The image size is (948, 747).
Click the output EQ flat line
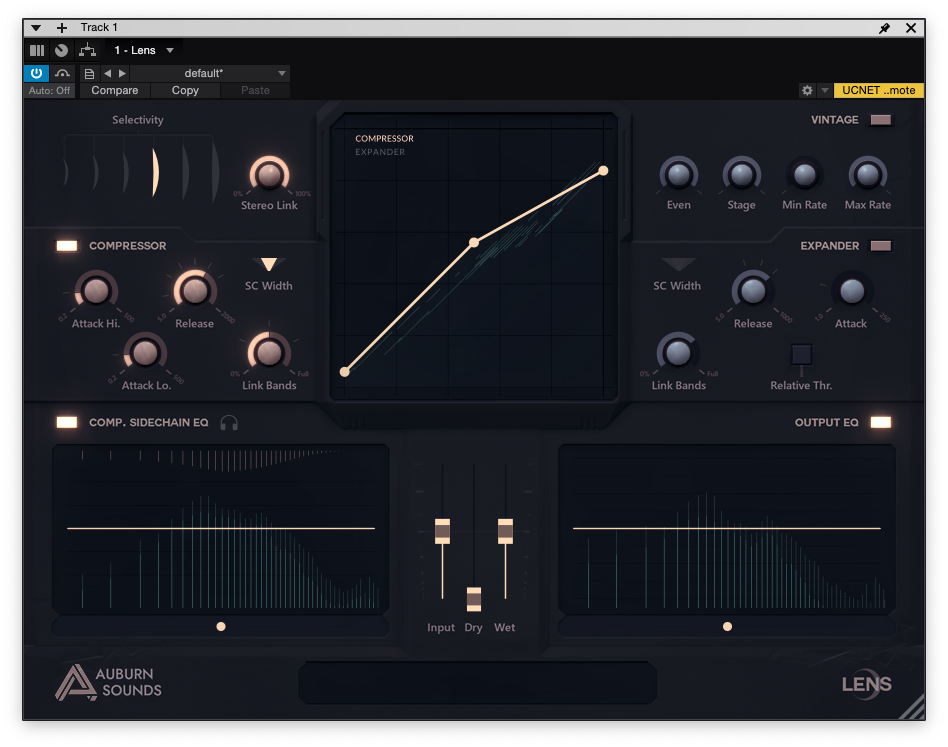[x=727, y=528]
